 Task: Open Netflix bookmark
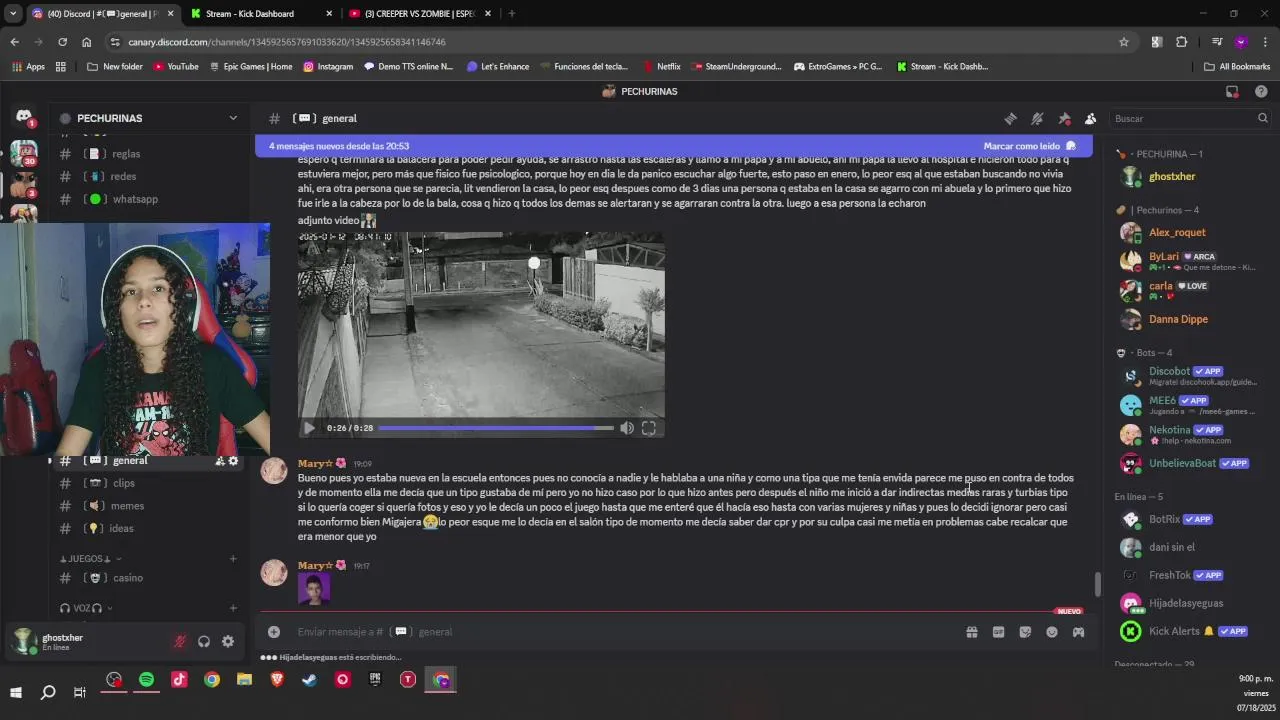[661, 67]
